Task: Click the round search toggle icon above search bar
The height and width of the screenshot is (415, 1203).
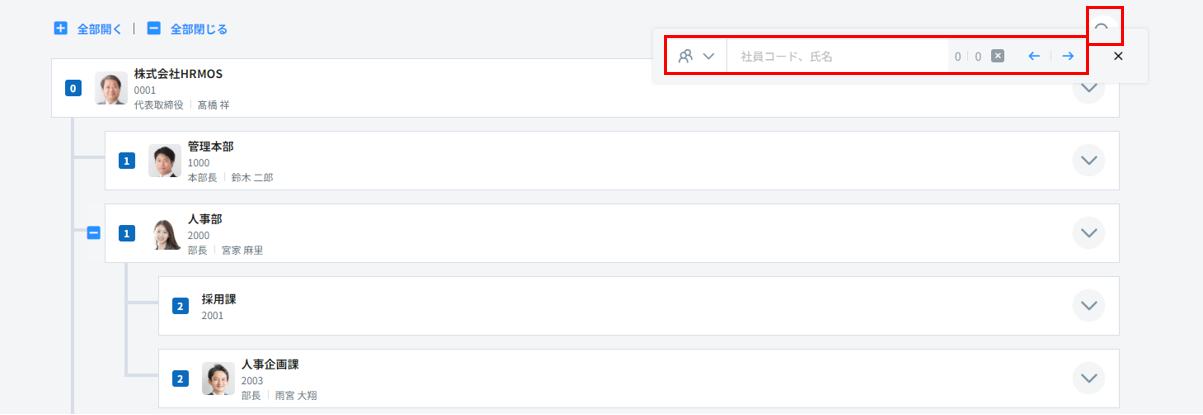Action: point(1101,26)
